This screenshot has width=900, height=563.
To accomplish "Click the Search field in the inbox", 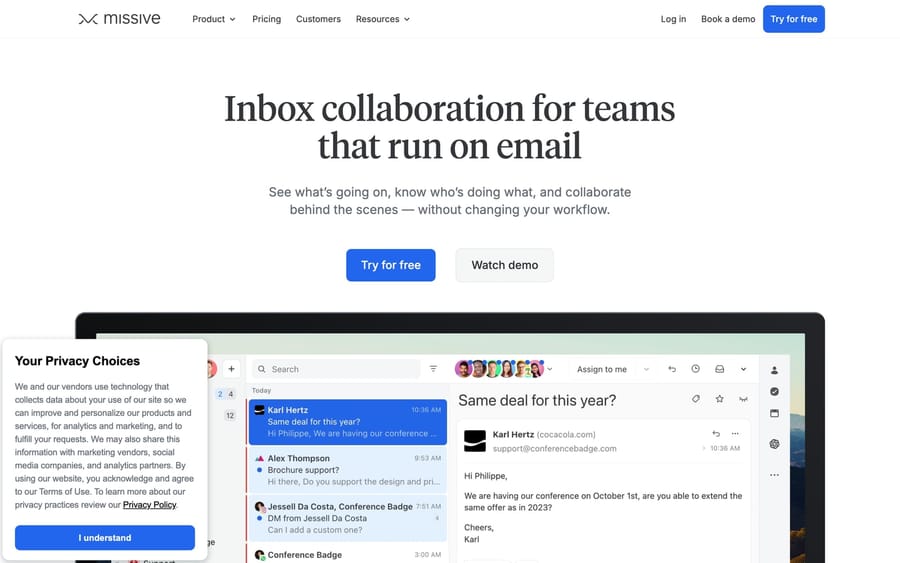I will [336, 369].
